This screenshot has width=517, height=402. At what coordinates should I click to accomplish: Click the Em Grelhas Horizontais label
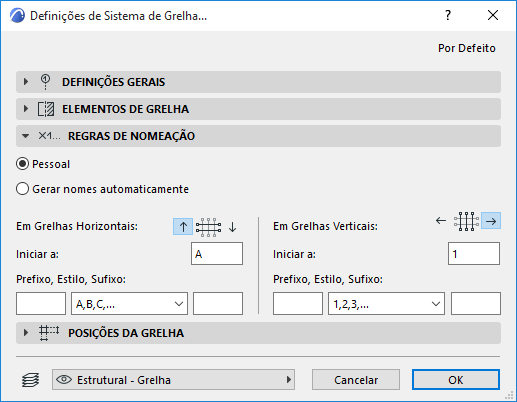[77, 226]
